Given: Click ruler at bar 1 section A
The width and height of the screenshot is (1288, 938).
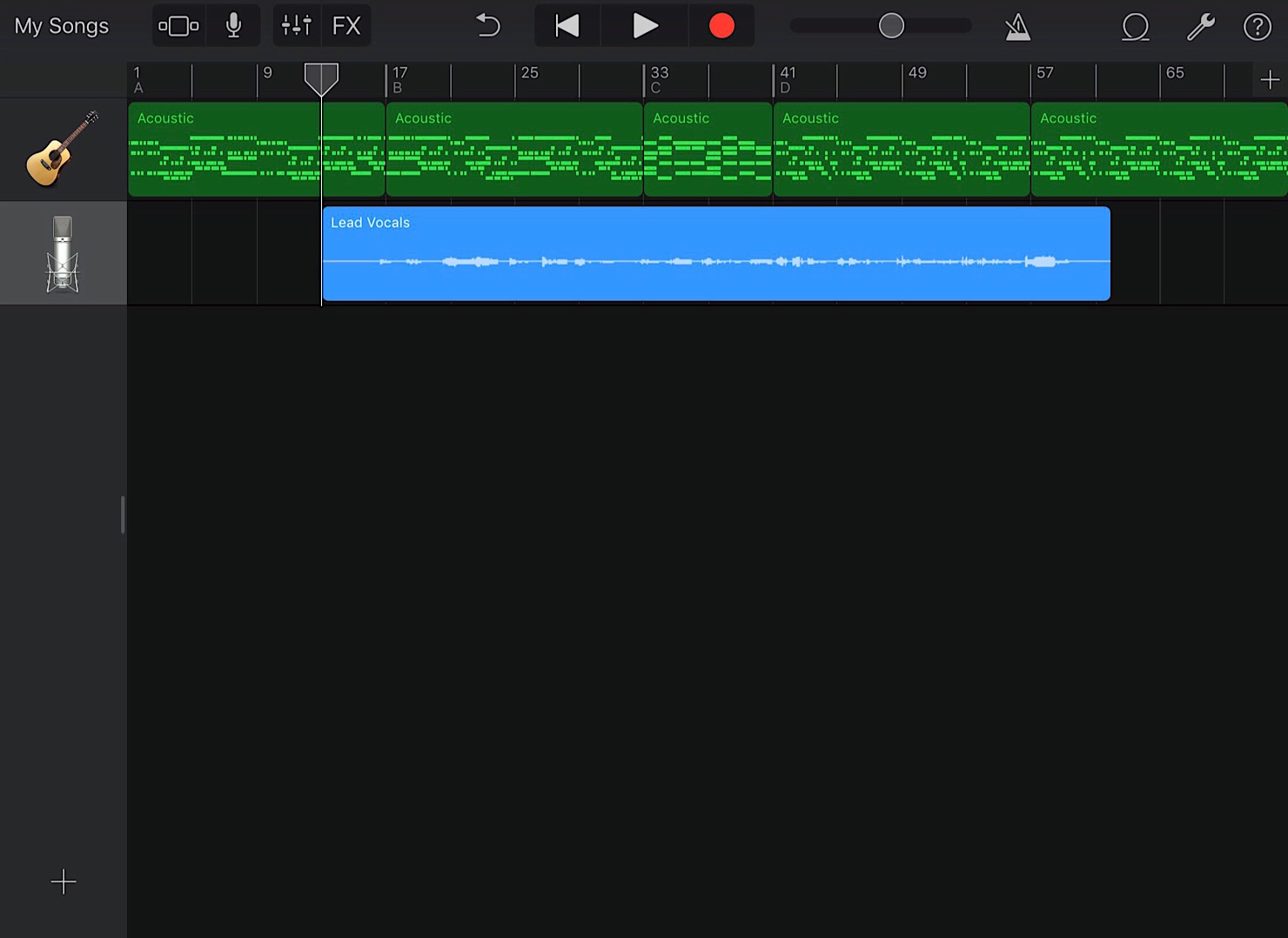Looking at the screenshot, I should click(138, 79).
